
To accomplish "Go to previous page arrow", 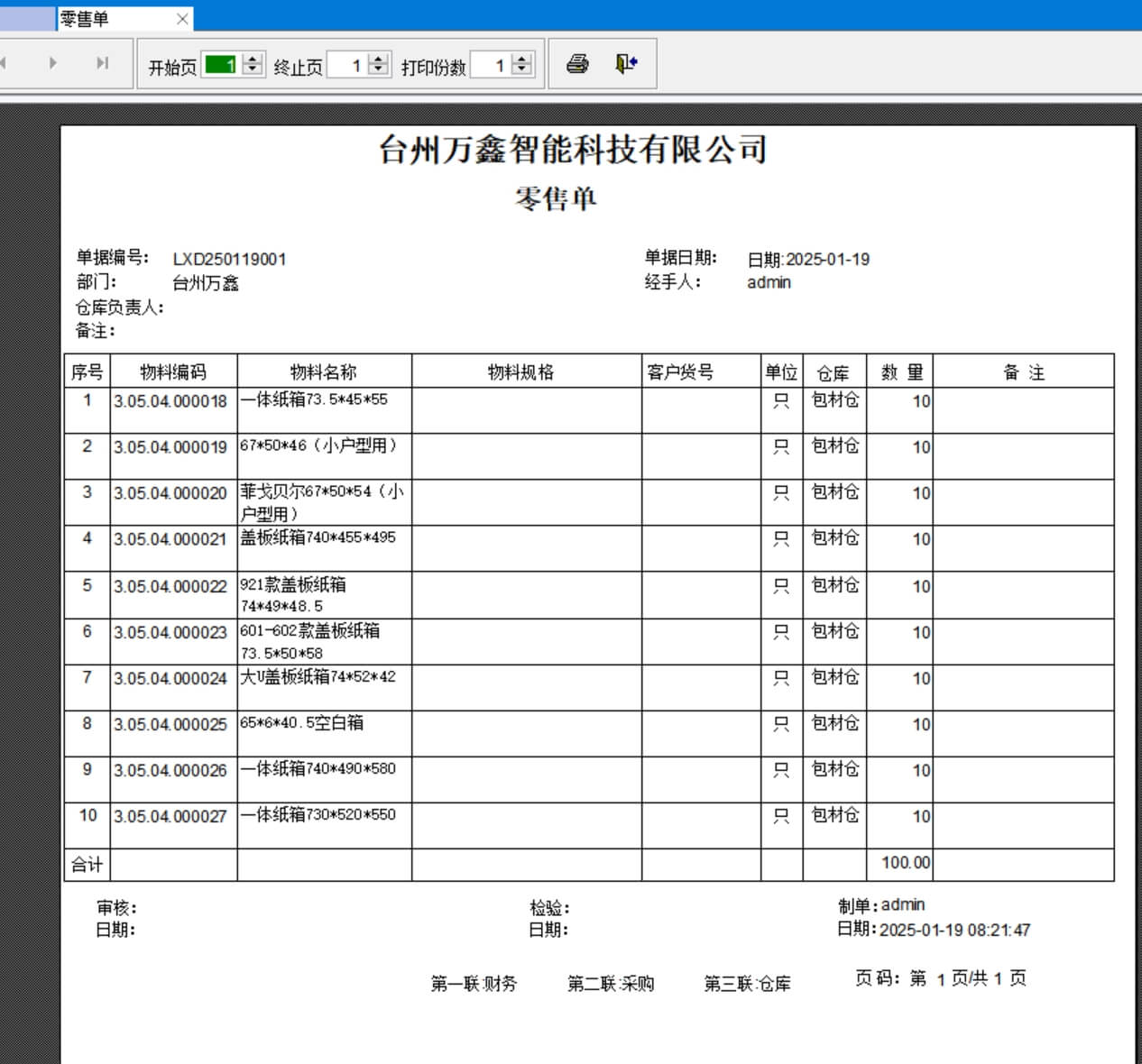I will click(4, 63).
